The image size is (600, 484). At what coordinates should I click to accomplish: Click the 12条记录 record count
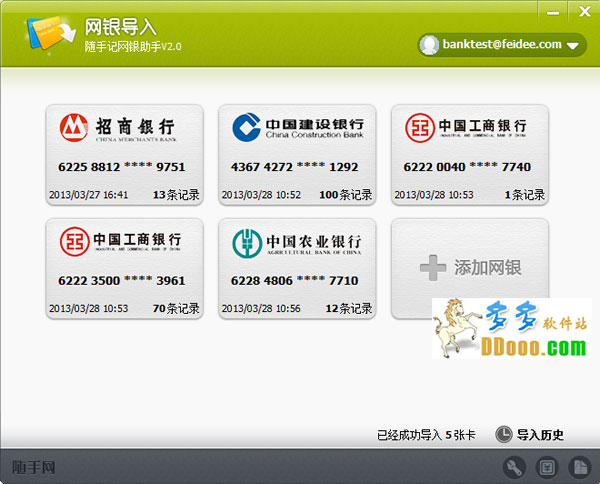[349, 308]
